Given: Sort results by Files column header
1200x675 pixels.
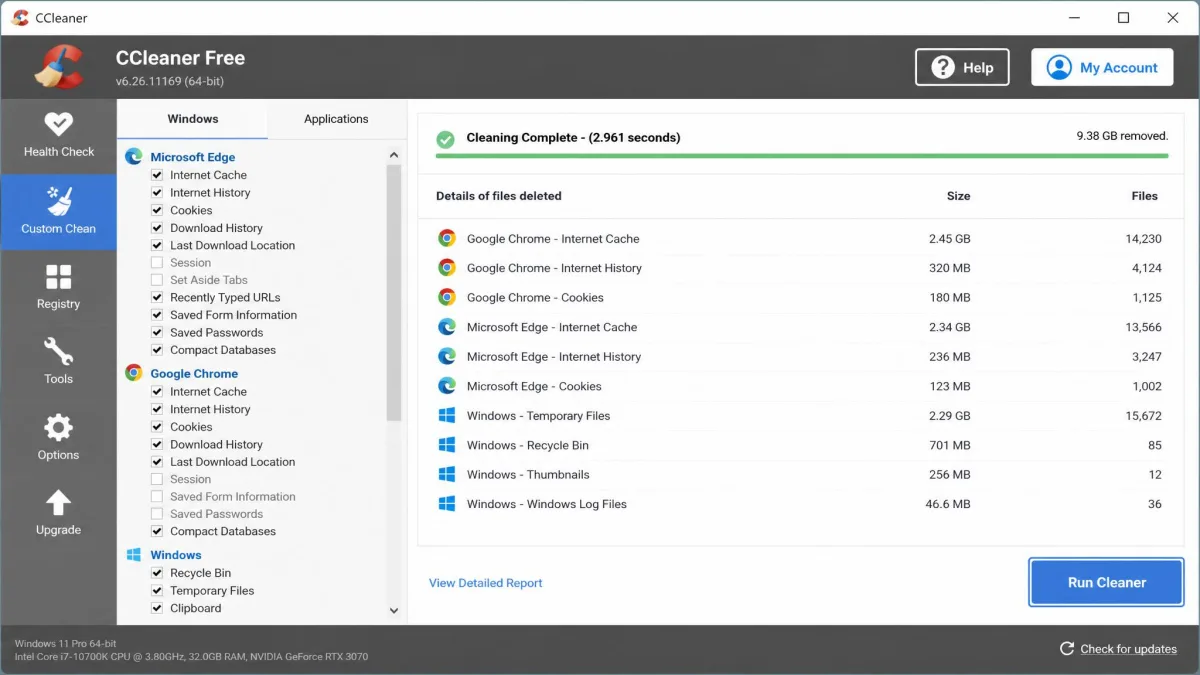Looking at the screenshot, I should point(1144,196).
